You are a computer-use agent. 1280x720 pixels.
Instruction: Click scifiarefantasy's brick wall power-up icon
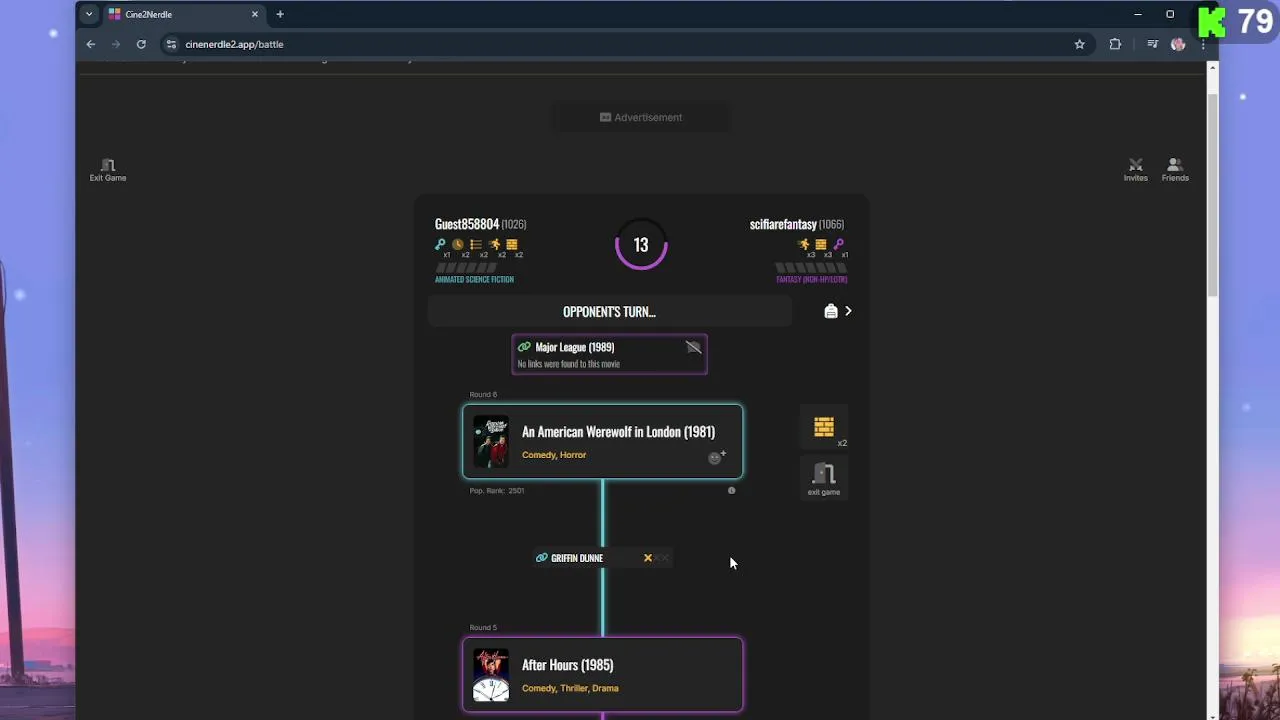pos(821,244)
